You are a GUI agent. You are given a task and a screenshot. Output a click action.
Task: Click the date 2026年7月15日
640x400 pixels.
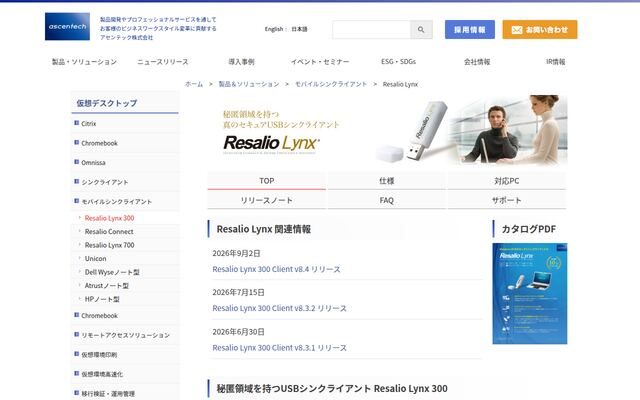coord(238,292)
